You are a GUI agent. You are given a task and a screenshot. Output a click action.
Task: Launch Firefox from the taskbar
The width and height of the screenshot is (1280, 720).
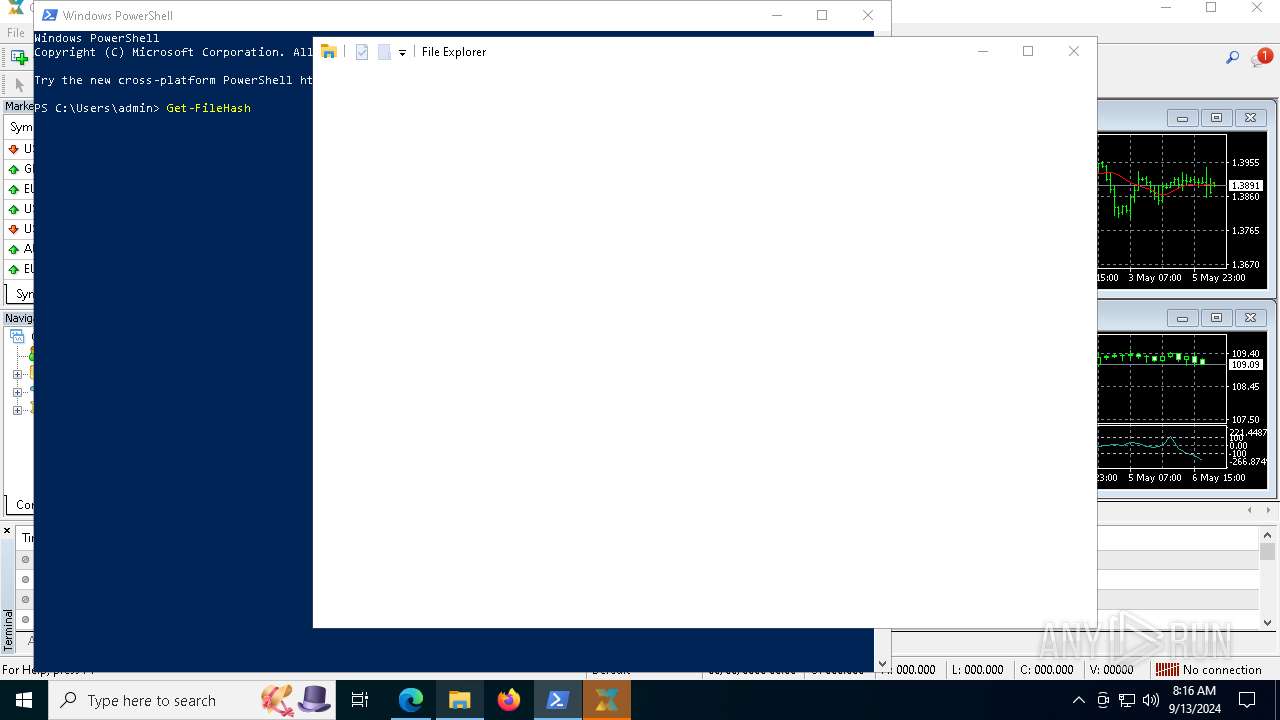[509, 700]
